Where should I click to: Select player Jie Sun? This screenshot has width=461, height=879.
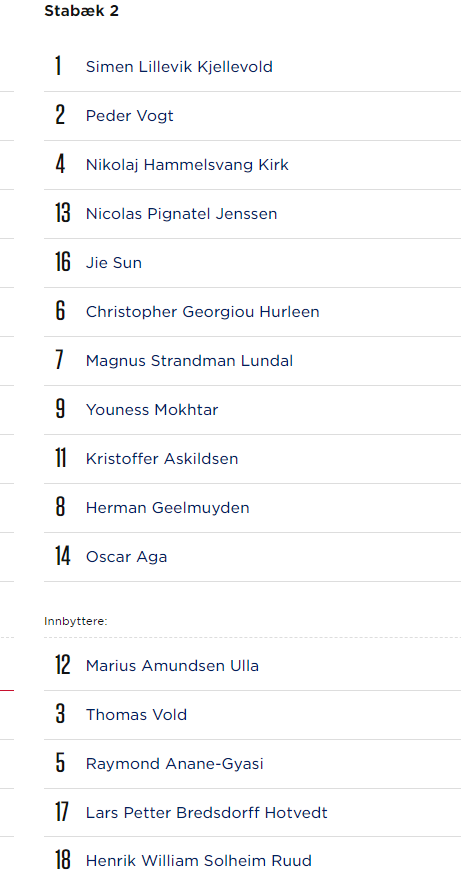[114, 263]
